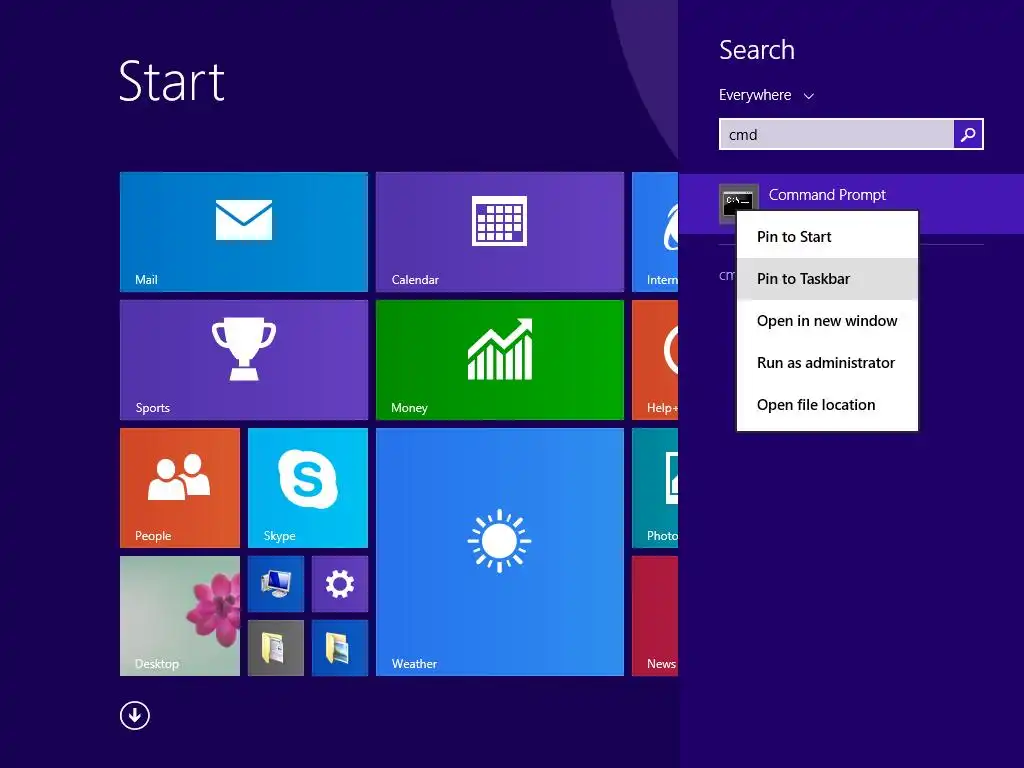The width and height of the screenshot is (1024, 768).
Task: Expand the Everywhere search scope dropdown
Action: point(766,95)
